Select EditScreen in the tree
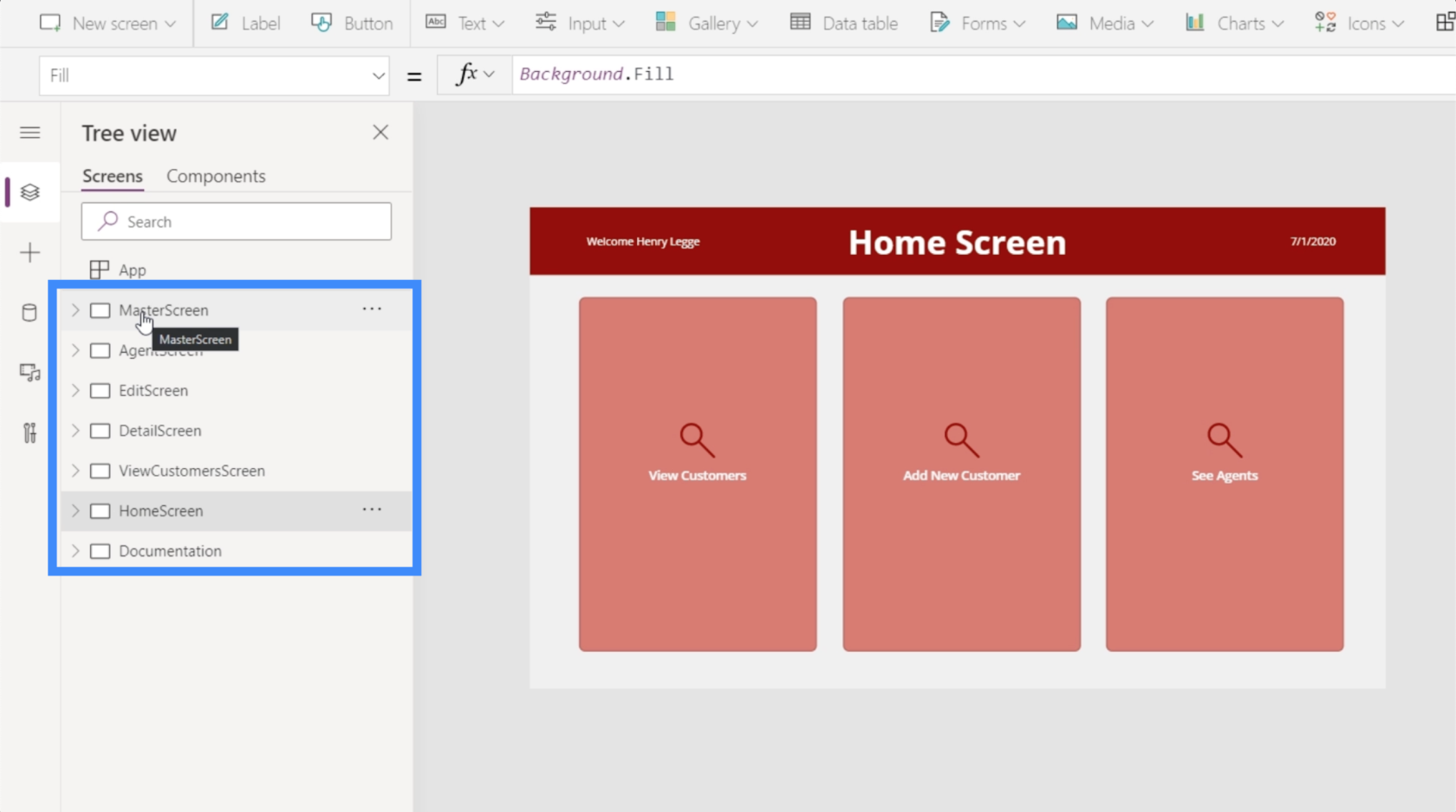This screenshot has width=1456, height=812. click(x=153, y=391)
